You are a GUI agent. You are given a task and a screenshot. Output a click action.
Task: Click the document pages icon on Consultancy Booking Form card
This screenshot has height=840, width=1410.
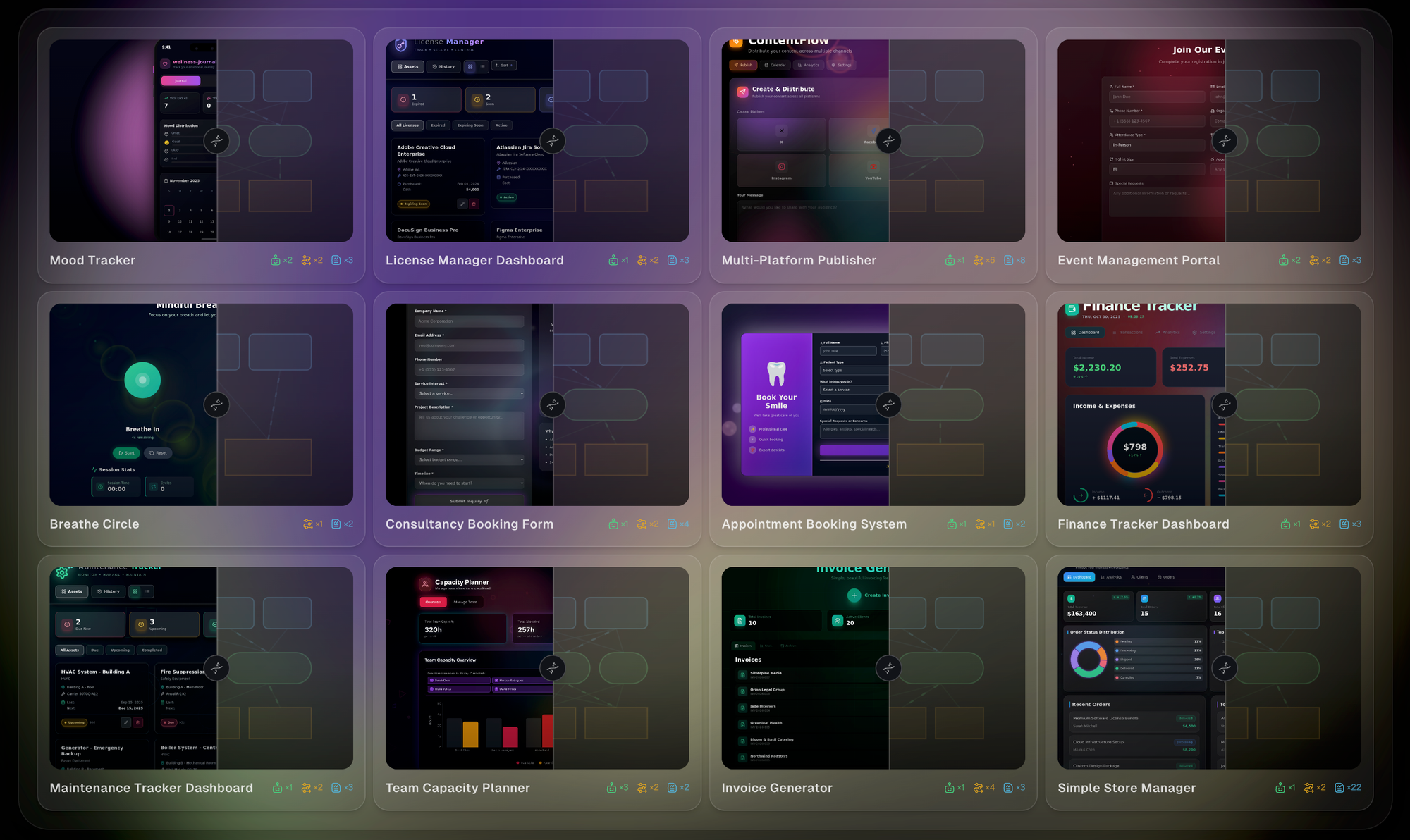(x=673, y=524)
